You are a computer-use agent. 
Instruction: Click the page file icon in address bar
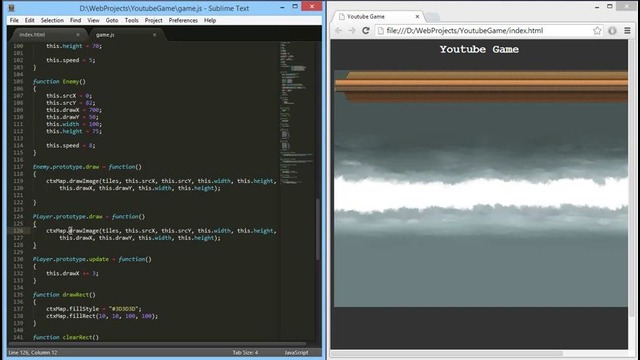coord(380,31)
